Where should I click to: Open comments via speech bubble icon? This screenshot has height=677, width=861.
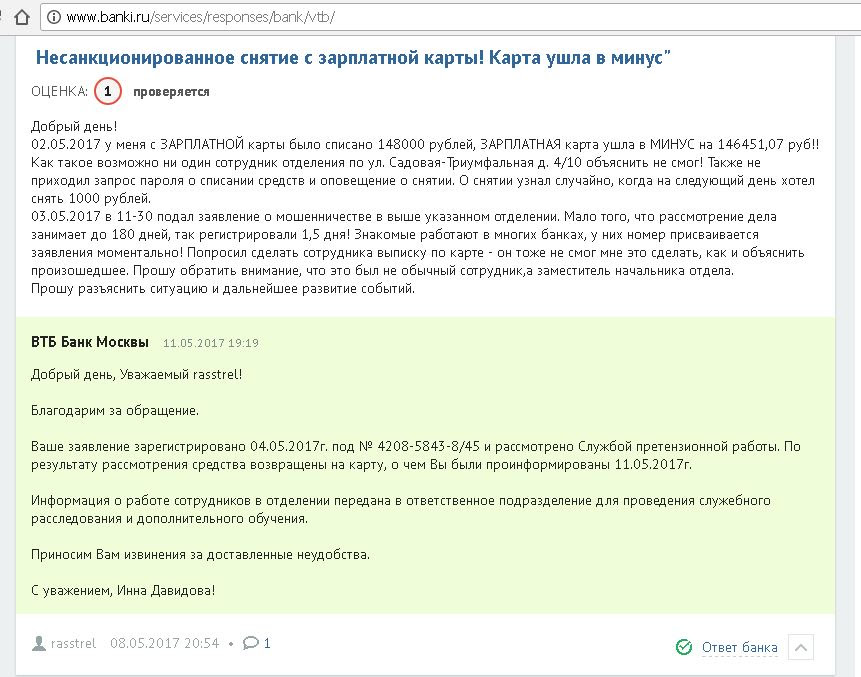tap(250, 642)
